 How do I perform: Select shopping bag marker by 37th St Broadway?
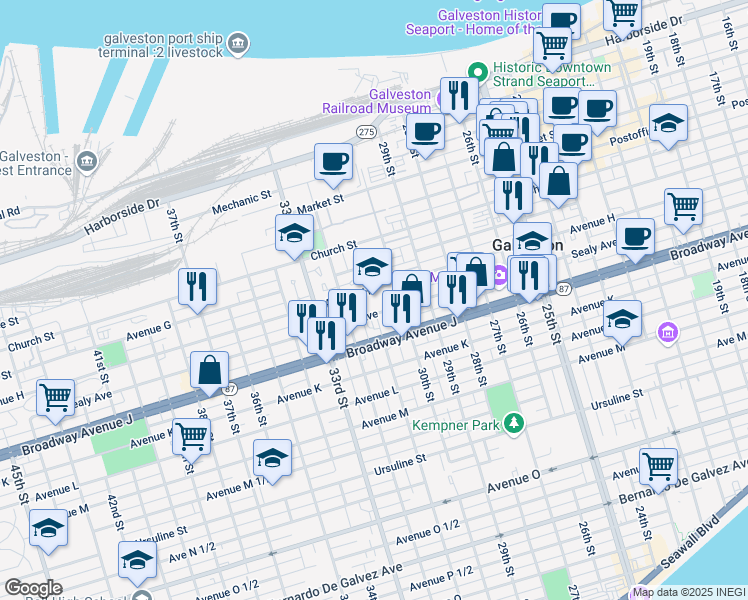209,374
